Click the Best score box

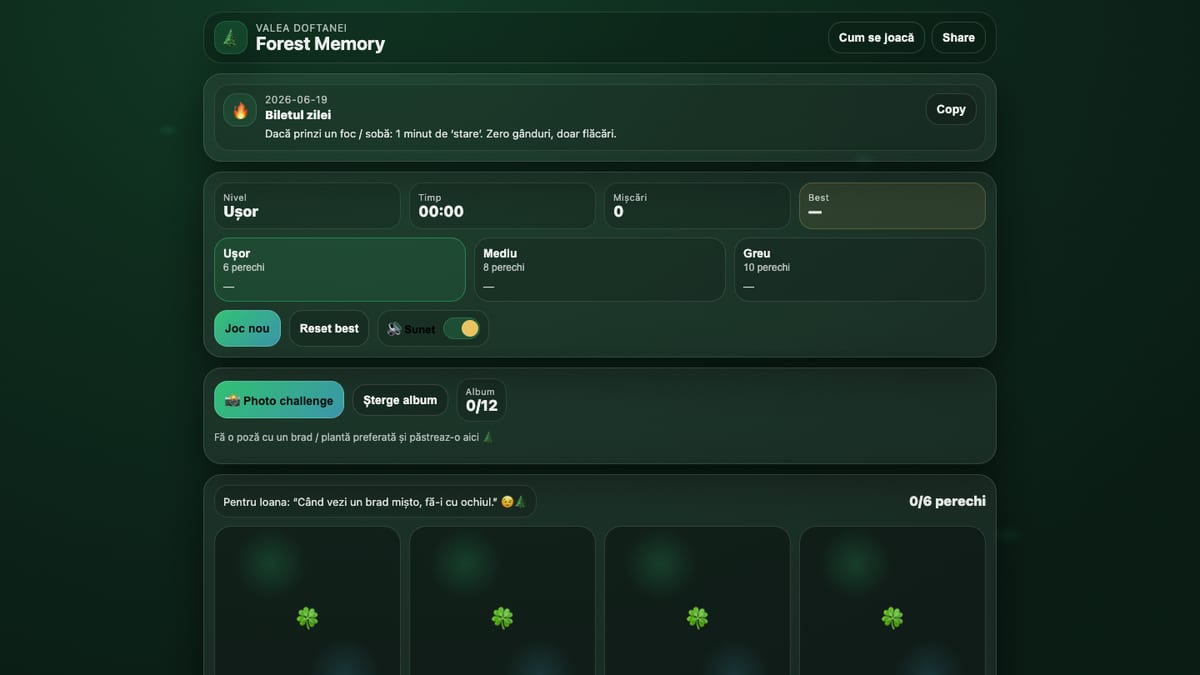click(x=892, y=205)
